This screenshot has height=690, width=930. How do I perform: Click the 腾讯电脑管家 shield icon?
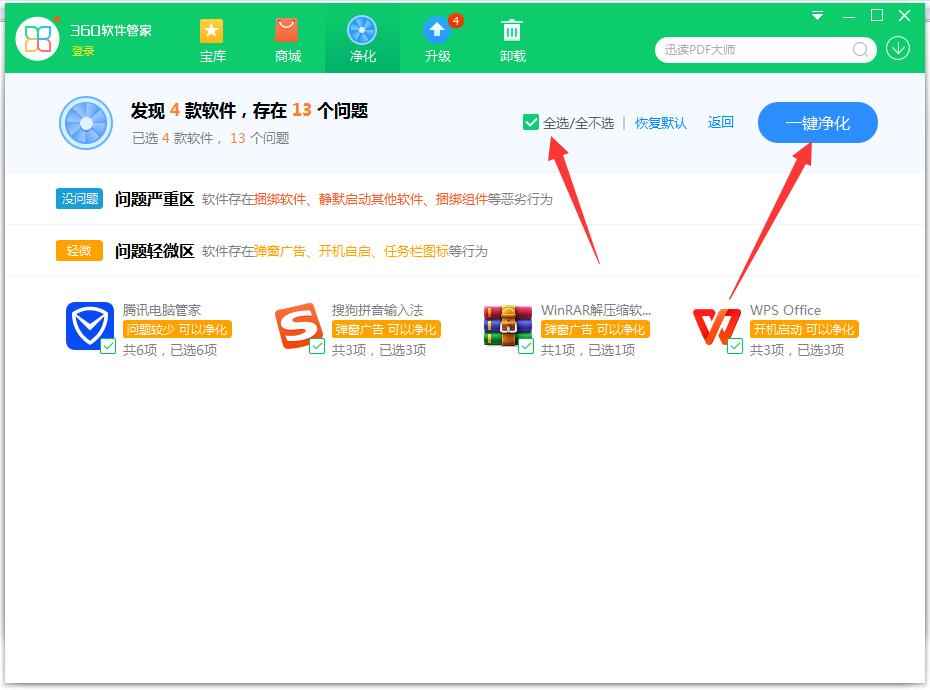(90, 326)
